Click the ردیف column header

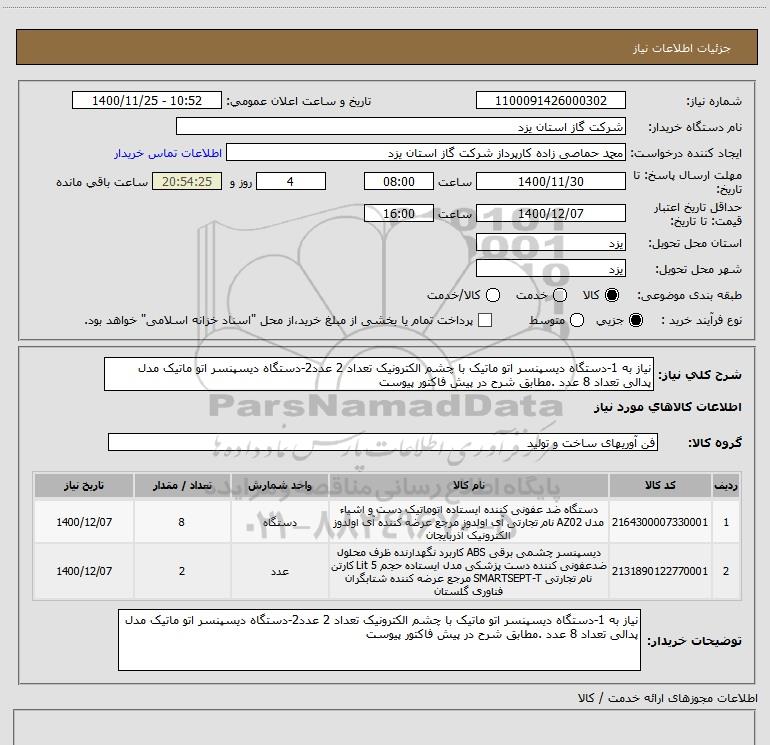(726, 485)
